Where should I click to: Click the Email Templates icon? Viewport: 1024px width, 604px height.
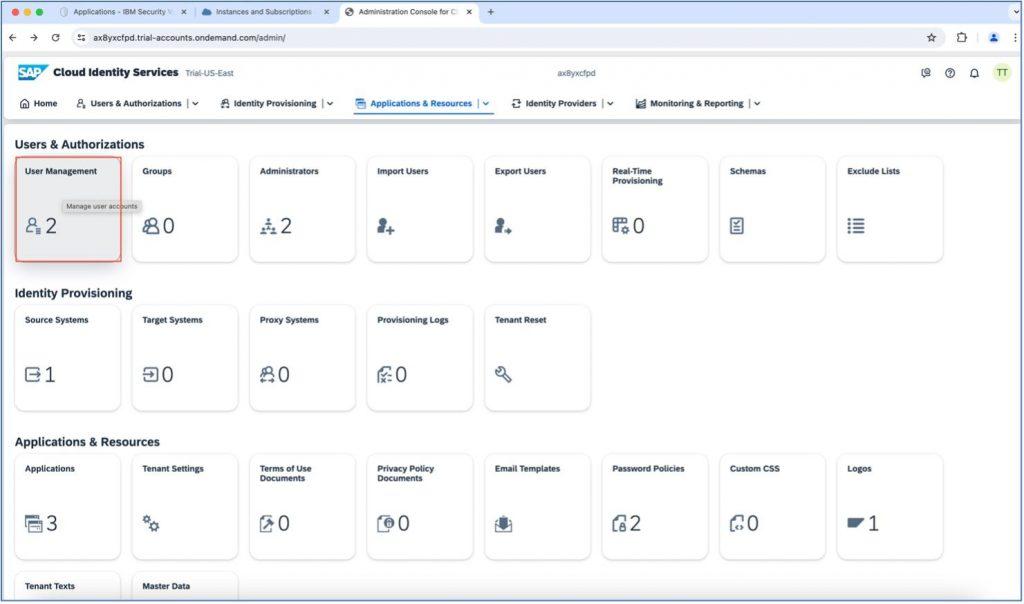[x=503, y=524]
